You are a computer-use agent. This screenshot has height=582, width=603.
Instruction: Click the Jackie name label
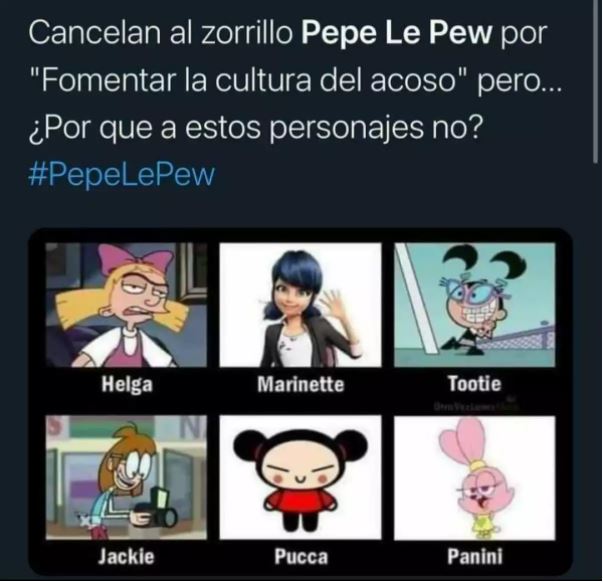(x=126, y=556)
